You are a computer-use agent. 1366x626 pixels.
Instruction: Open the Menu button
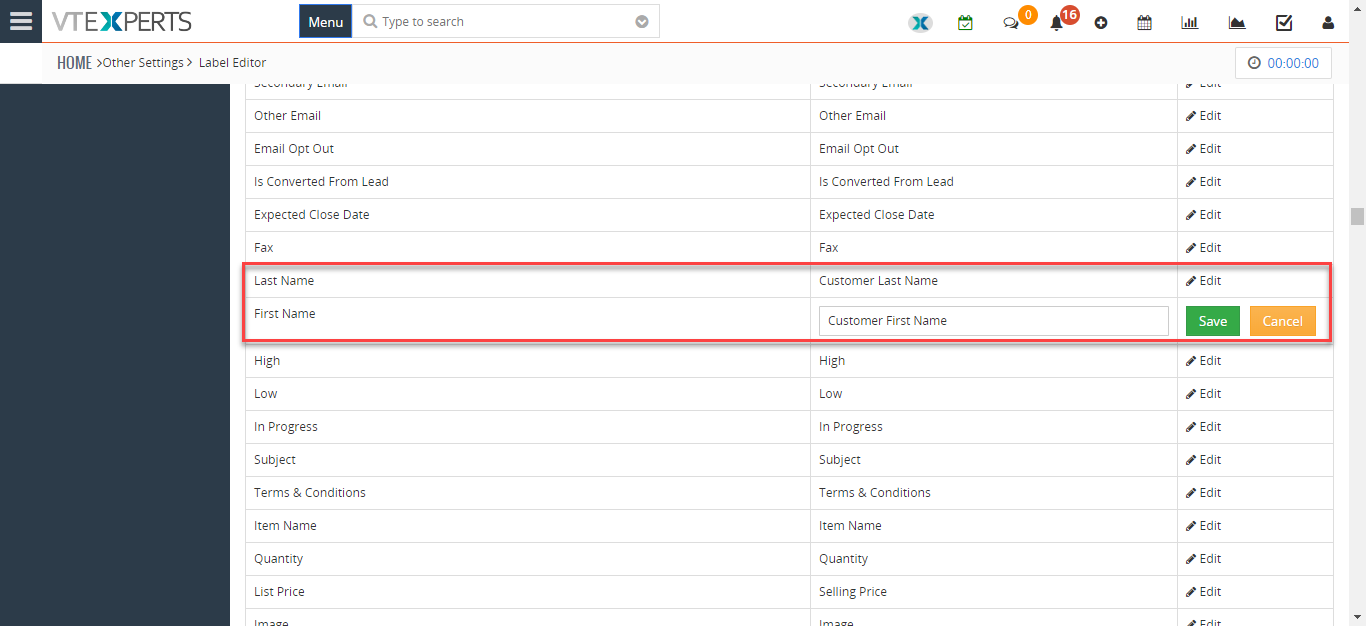tap(325, 21)
